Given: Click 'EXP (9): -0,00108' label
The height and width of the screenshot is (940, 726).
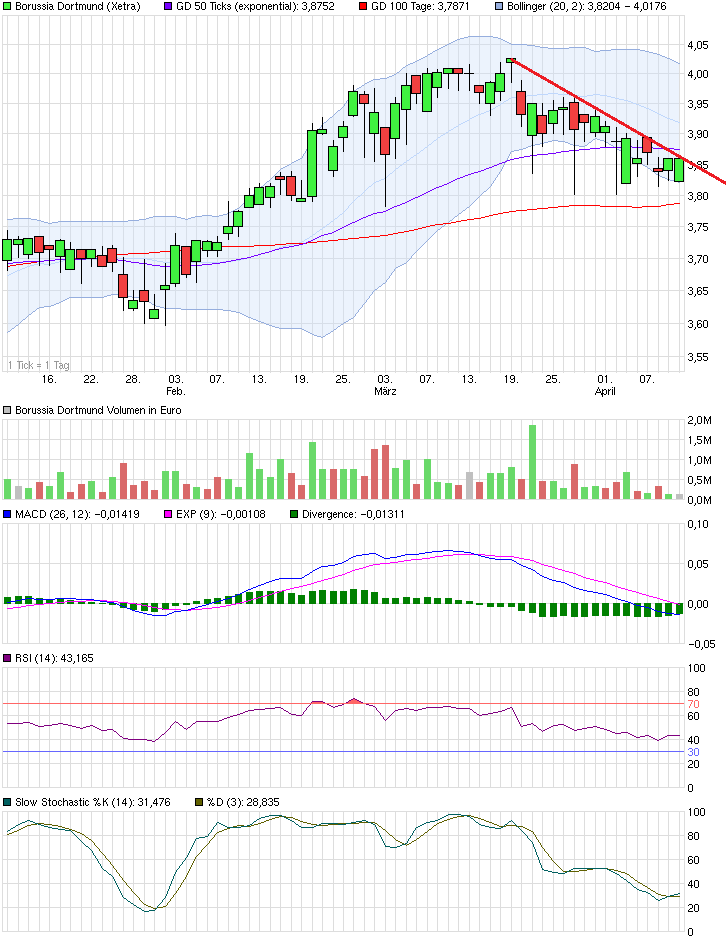Looking at the screenshot, I should 221,514.
